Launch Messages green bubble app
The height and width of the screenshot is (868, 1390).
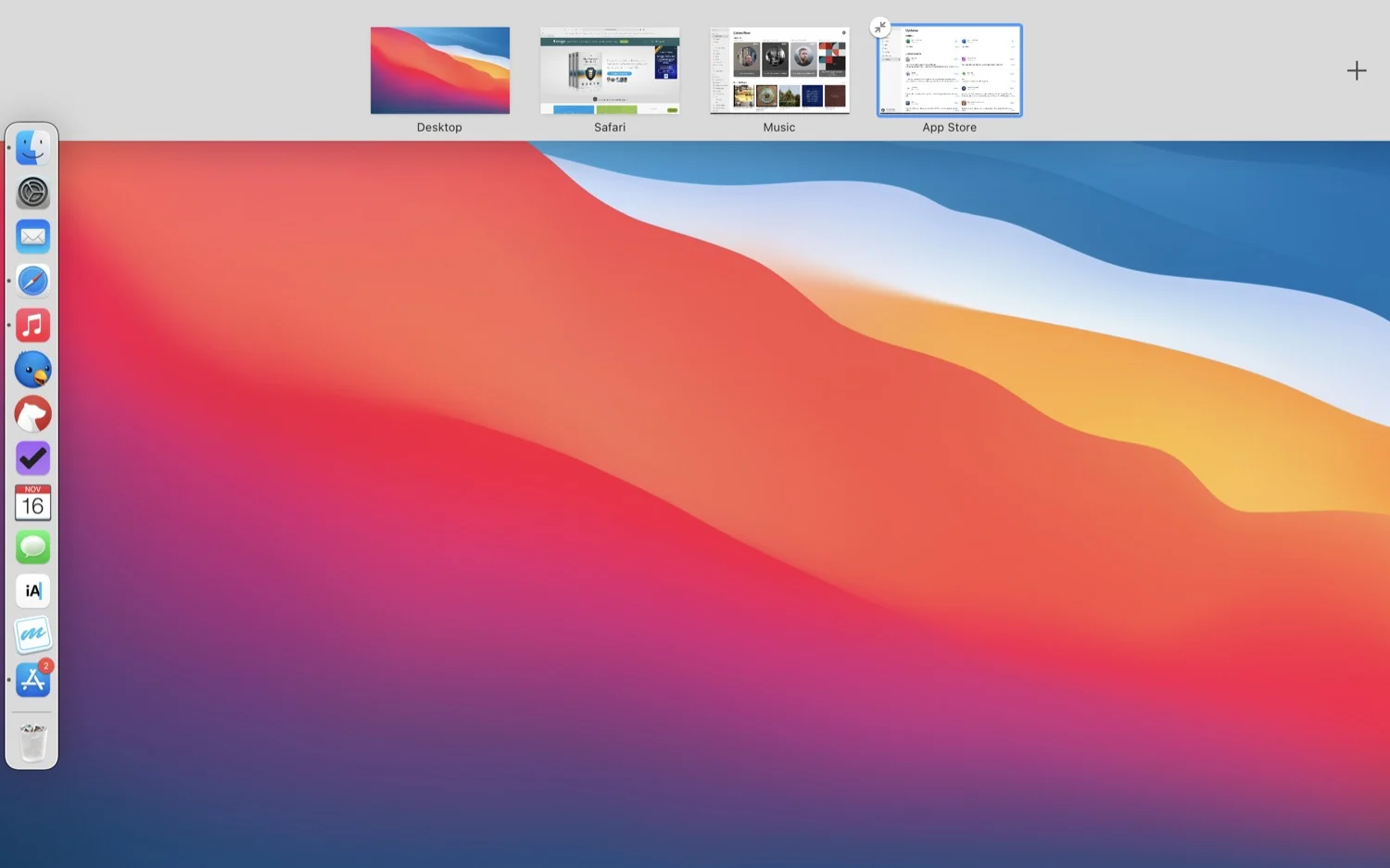(32, 547)
